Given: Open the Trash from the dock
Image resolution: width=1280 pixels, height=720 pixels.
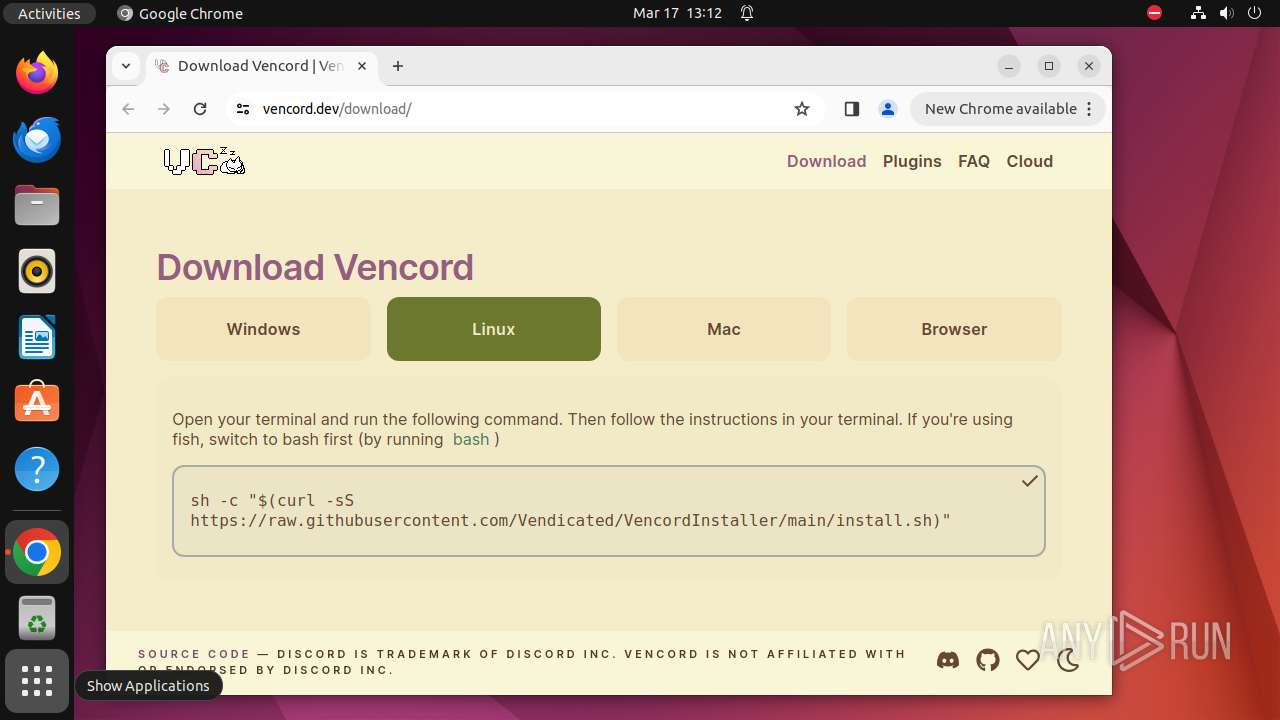Looking at the screenshot, I should pyautogui.click(x=37, y=618).
